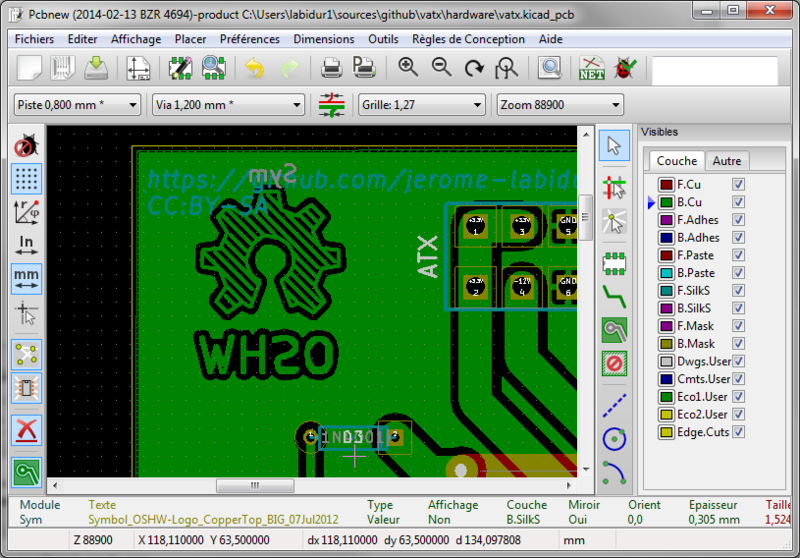Click the horizontal scrollbar thumb
The image size is (800, 558).
255,486
